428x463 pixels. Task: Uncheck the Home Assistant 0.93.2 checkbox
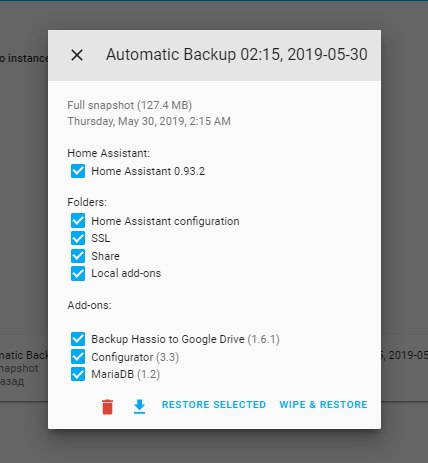[x=78, y=171]
